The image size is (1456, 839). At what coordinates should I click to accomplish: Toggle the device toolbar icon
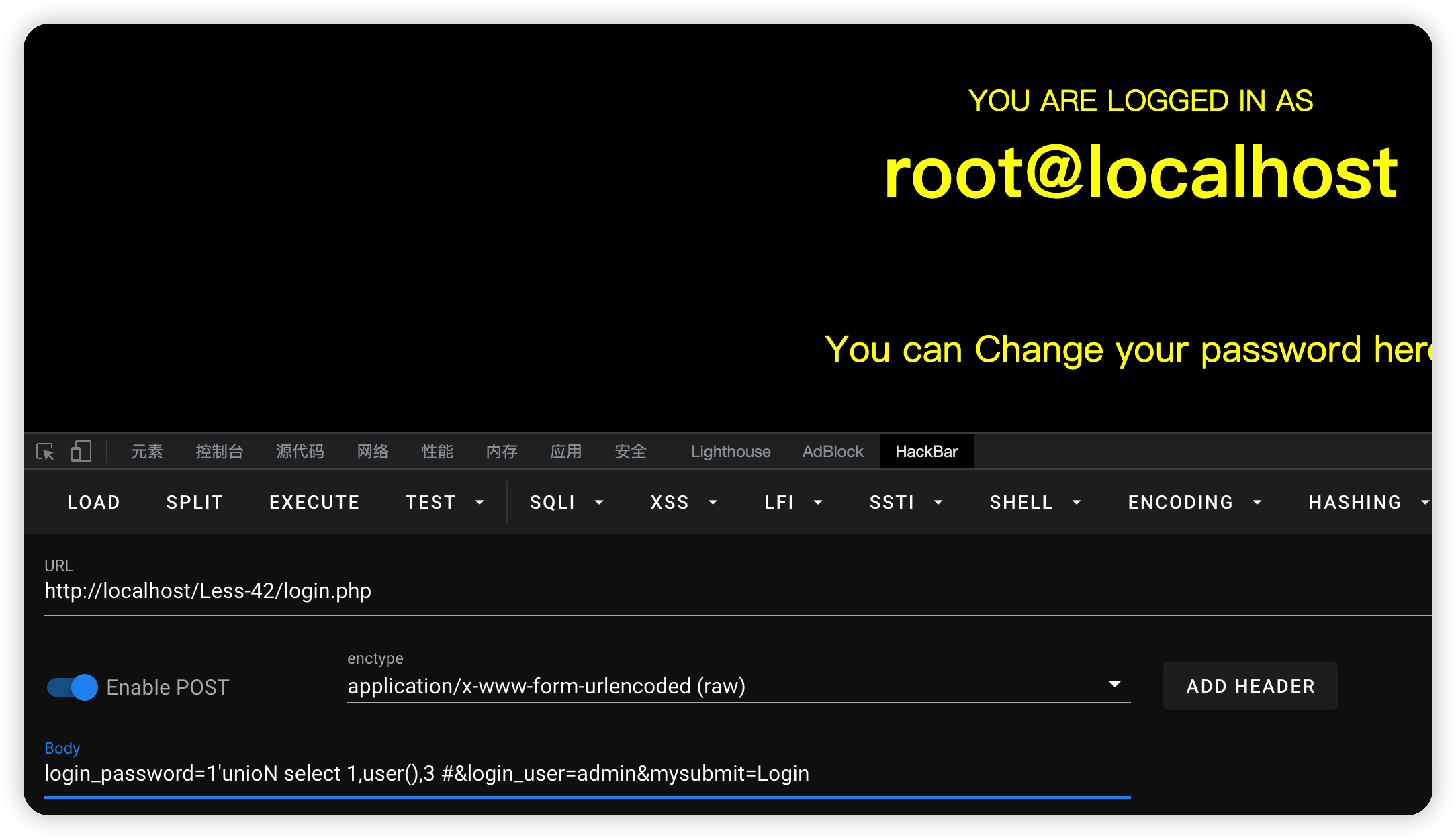pyautogui.click(x=81, y=452)
